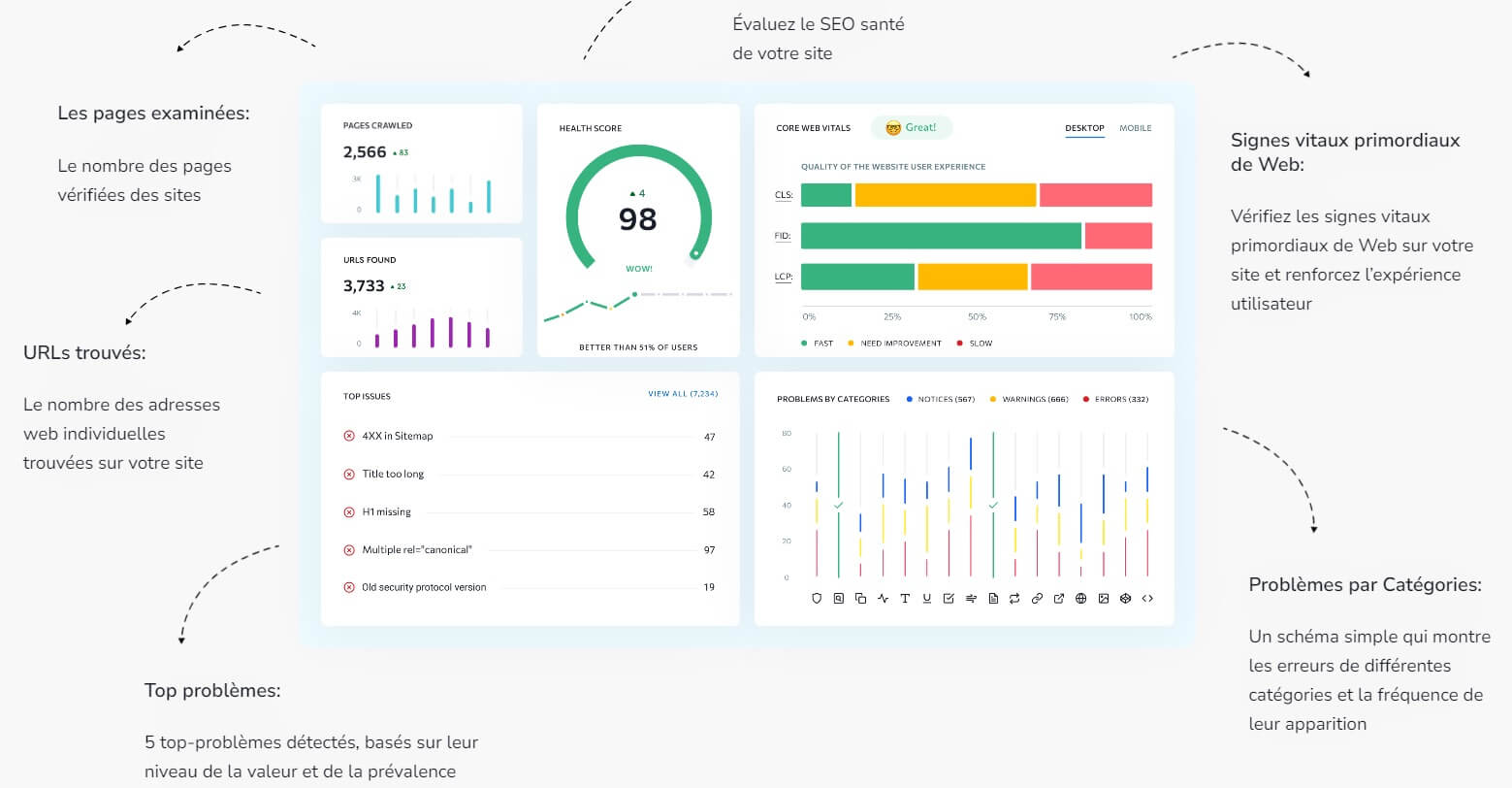Select the shield security category icon
The height and width of the screenshot is (788, 1512).
(x=817, y=599)
